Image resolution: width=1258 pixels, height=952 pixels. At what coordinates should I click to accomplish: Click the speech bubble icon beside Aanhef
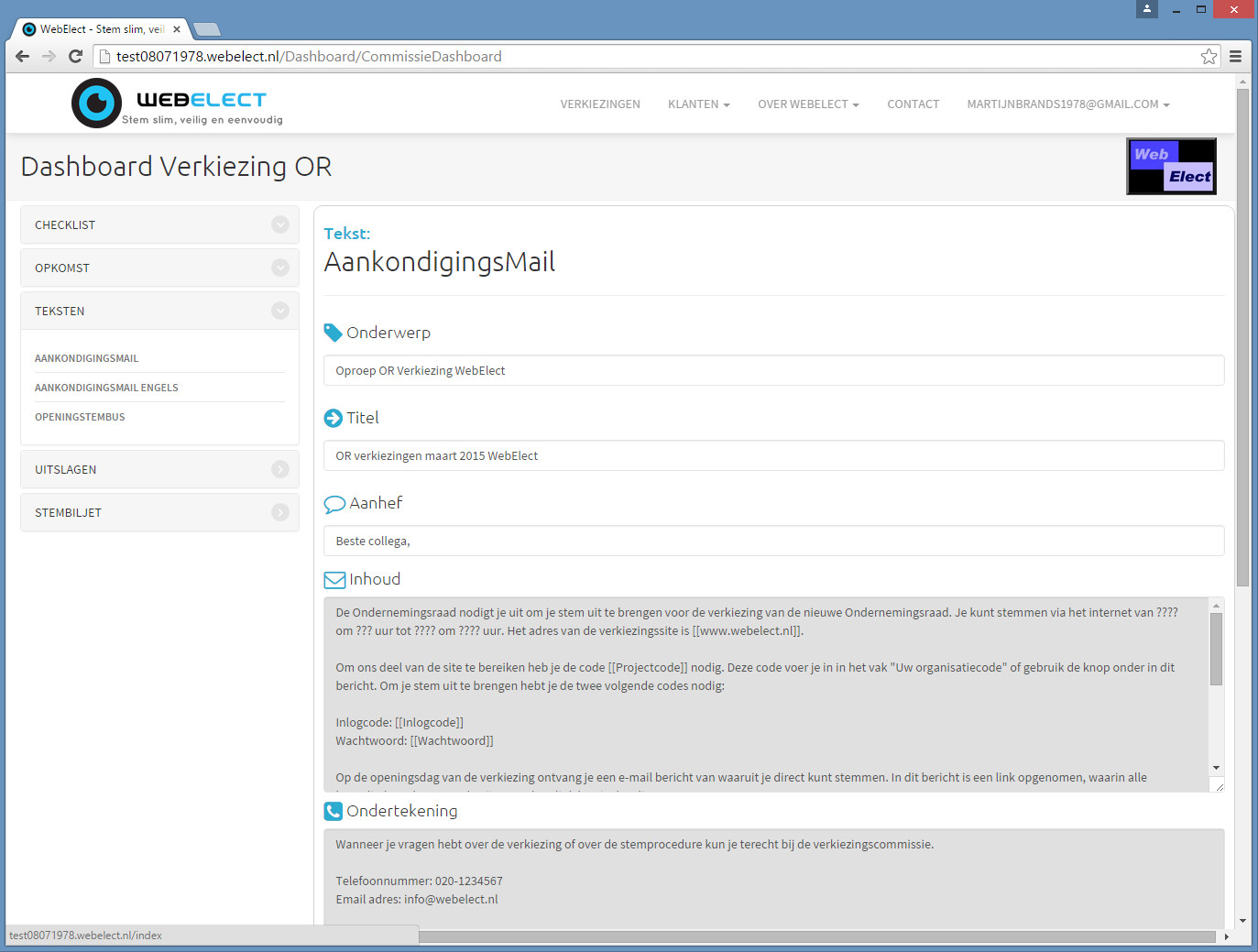pos(334,503)
